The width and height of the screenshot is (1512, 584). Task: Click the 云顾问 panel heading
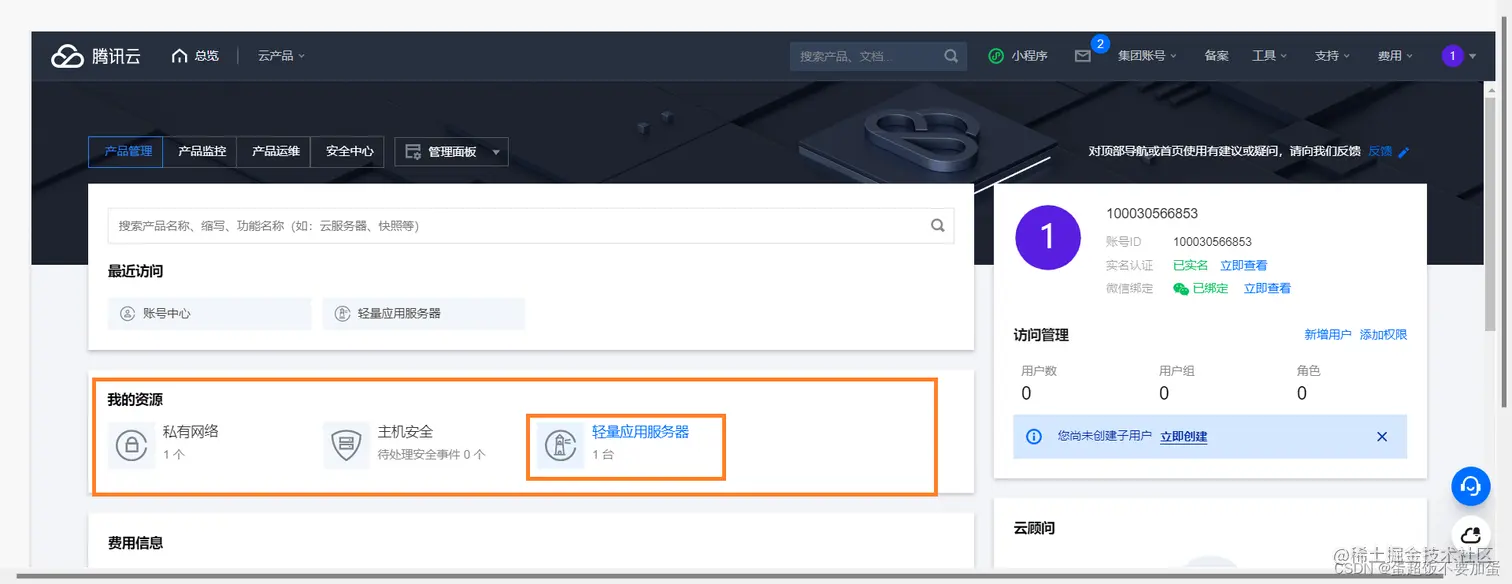(x=1034, y=527)
